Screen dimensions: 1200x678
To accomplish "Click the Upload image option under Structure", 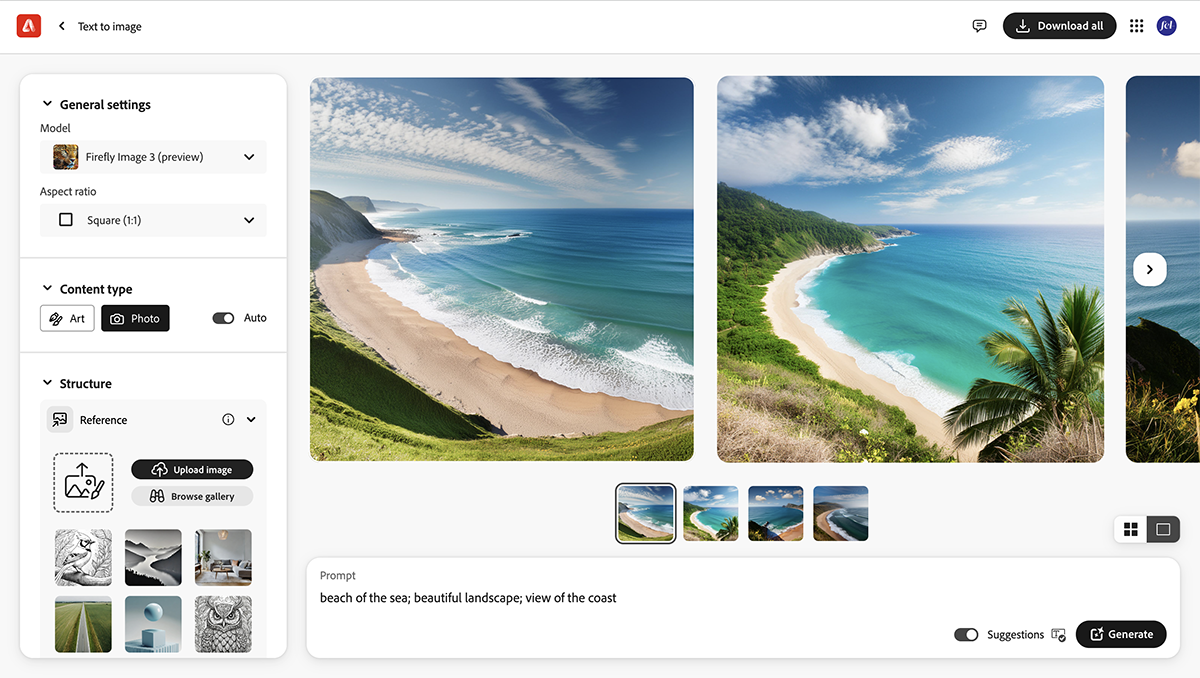I will tap(192, 469).
